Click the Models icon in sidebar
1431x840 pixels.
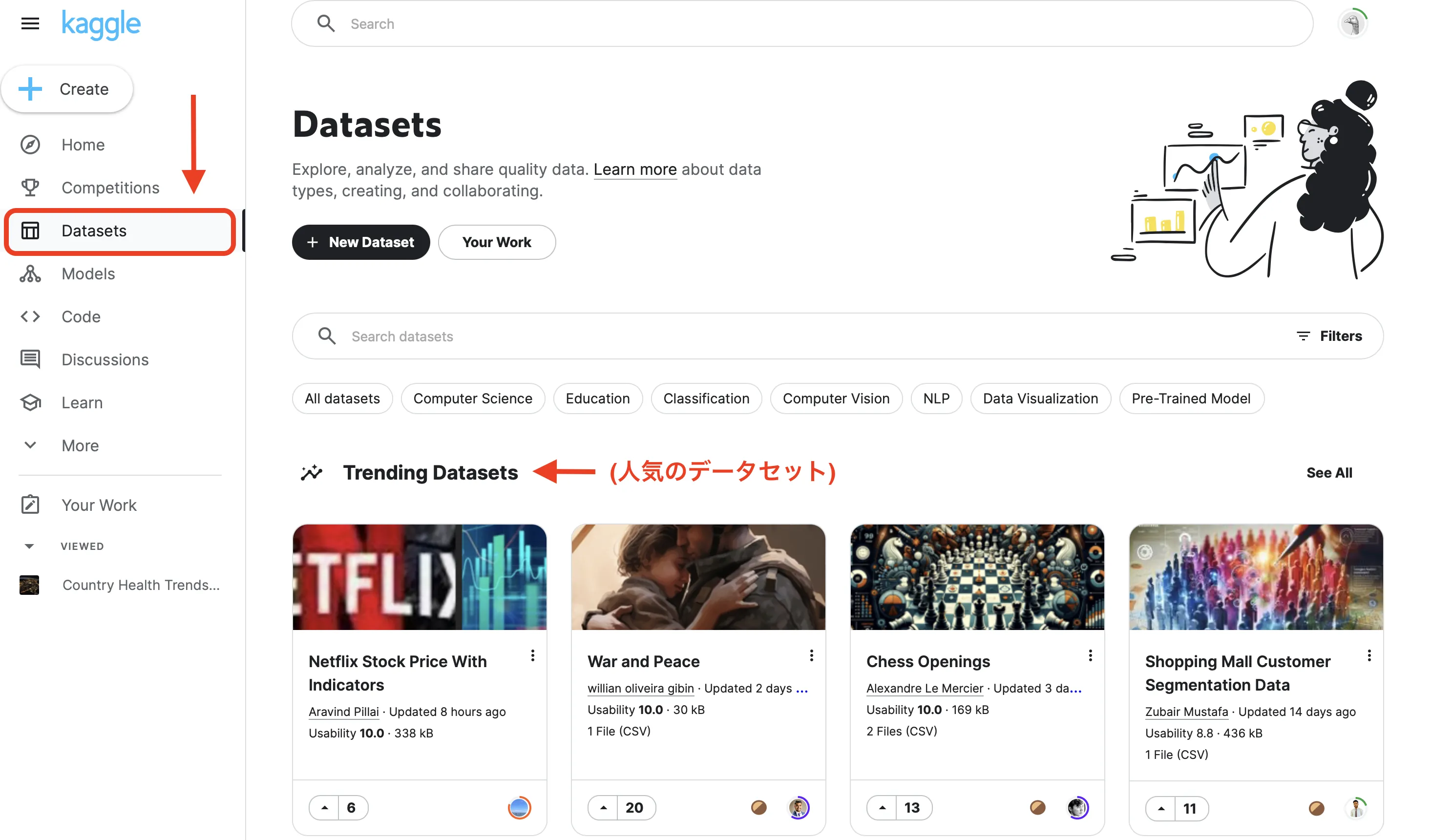pos(29,274)
